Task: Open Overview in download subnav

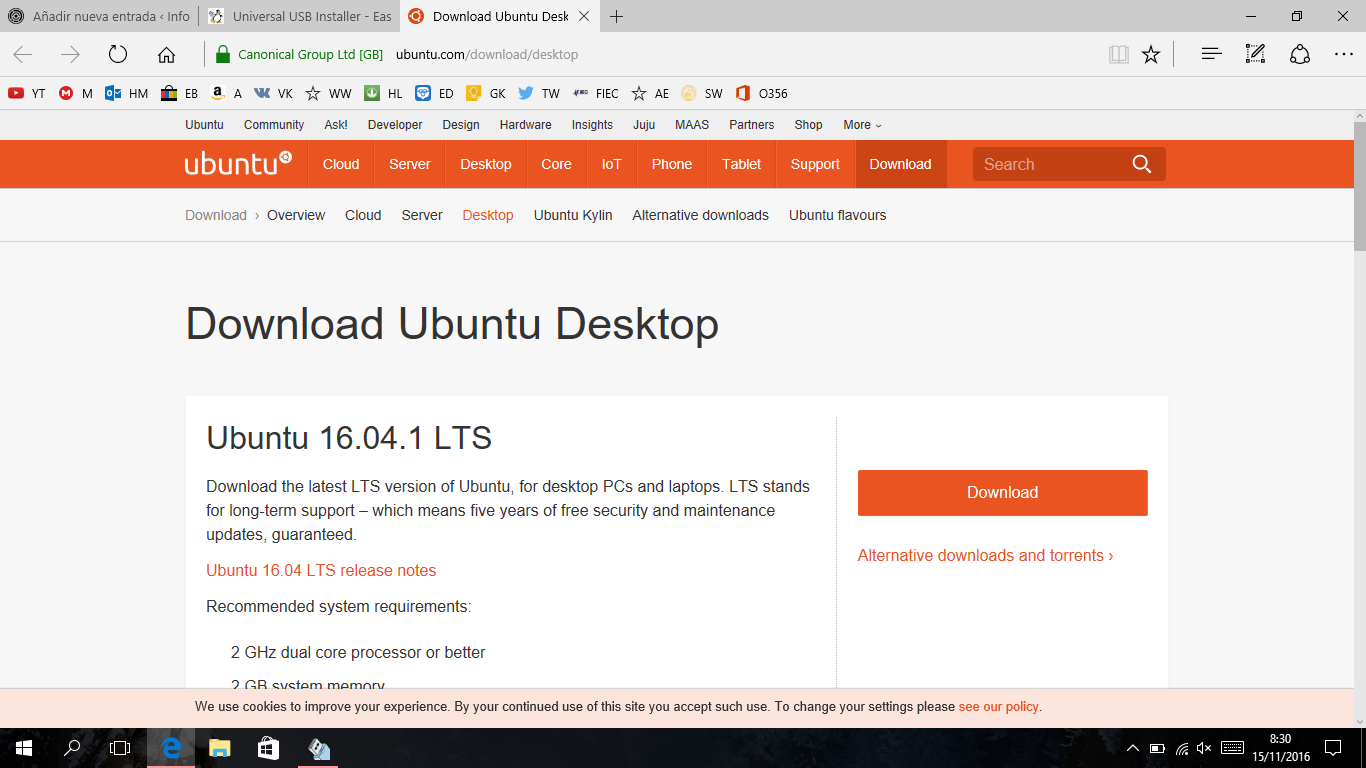Action: [296, 215]
